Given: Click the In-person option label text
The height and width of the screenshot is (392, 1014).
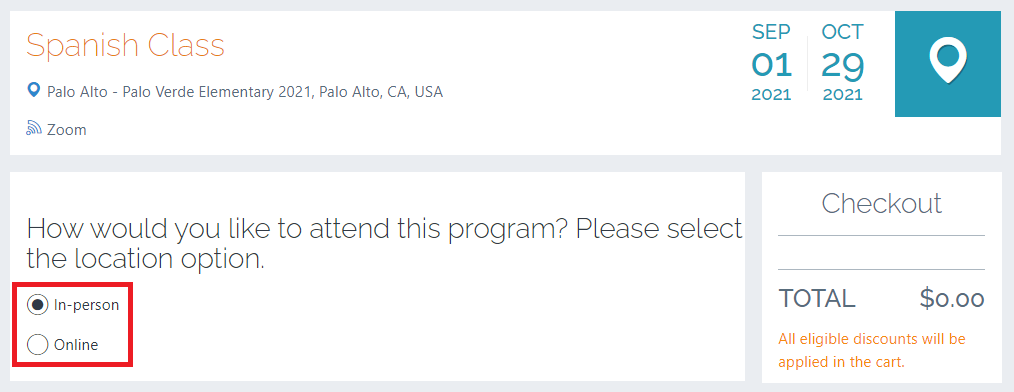Looking at the screenshot, I should pyautogui.click(x=86, y=305).
